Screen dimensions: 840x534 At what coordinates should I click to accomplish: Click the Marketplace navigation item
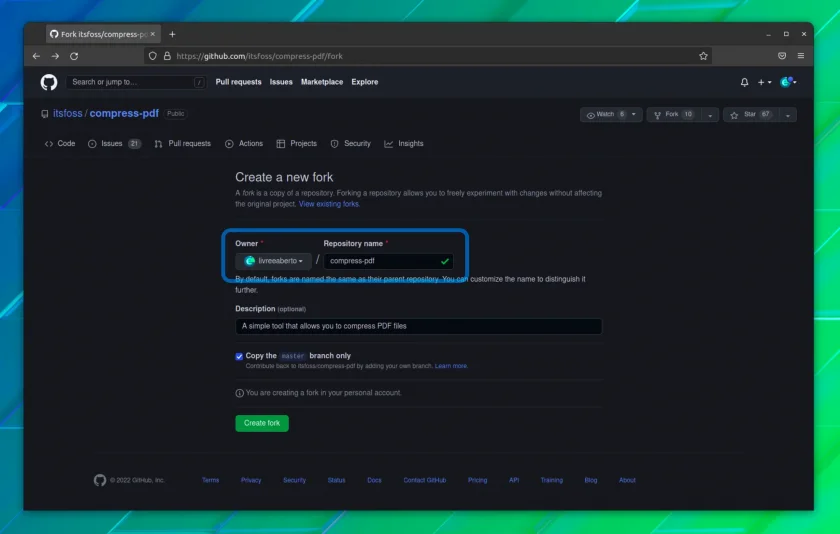(x=322, y=82)
